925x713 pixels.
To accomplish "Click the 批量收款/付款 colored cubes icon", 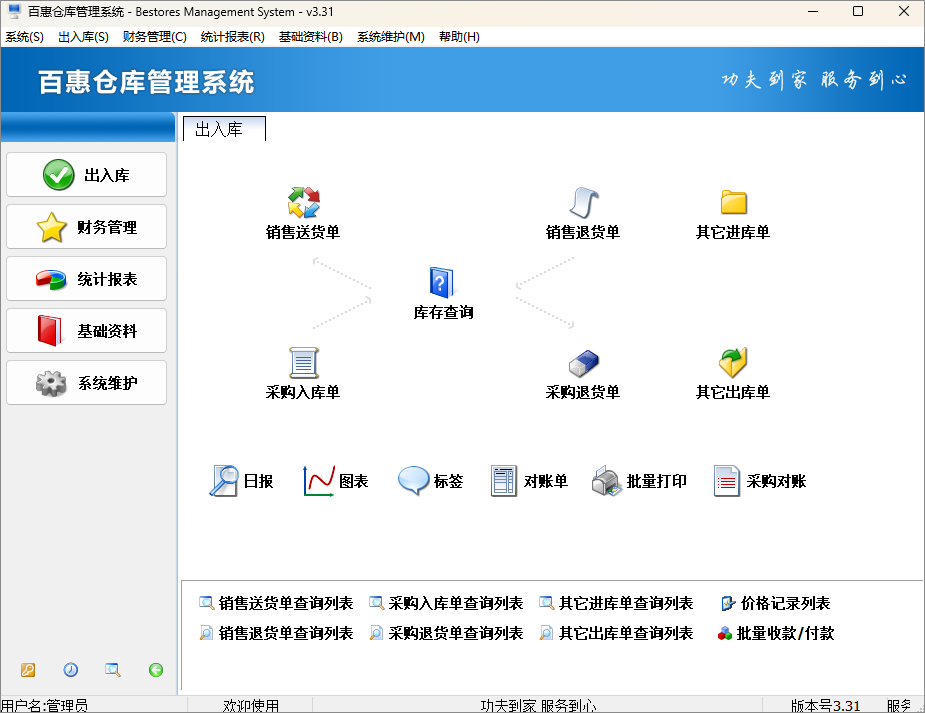I will pos(725,633).
